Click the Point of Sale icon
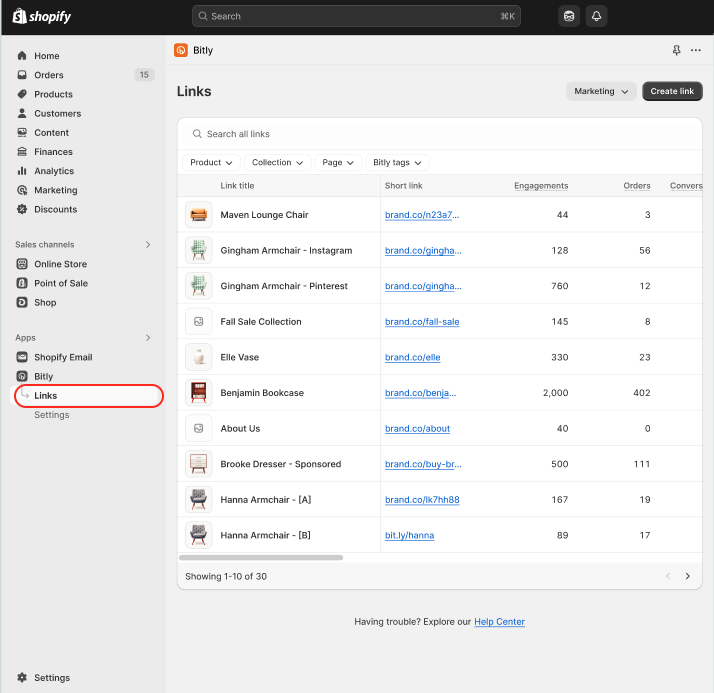The image size is (714, 693). point(22,283)
